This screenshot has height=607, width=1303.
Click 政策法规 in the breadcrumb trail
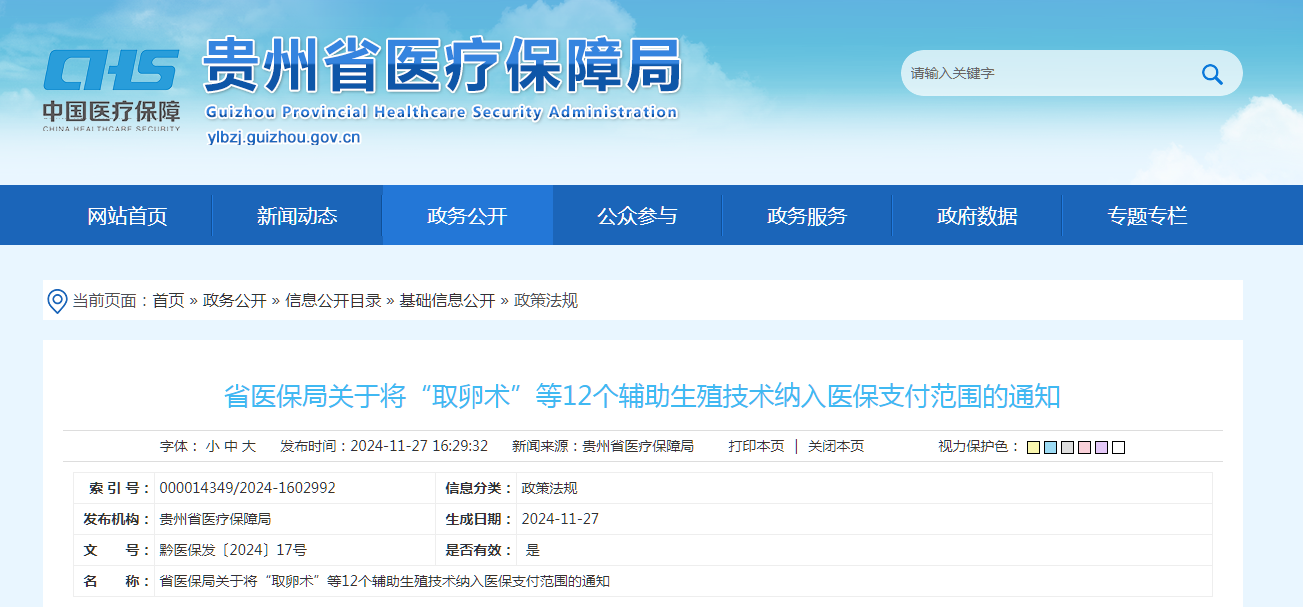coord(545,300)
